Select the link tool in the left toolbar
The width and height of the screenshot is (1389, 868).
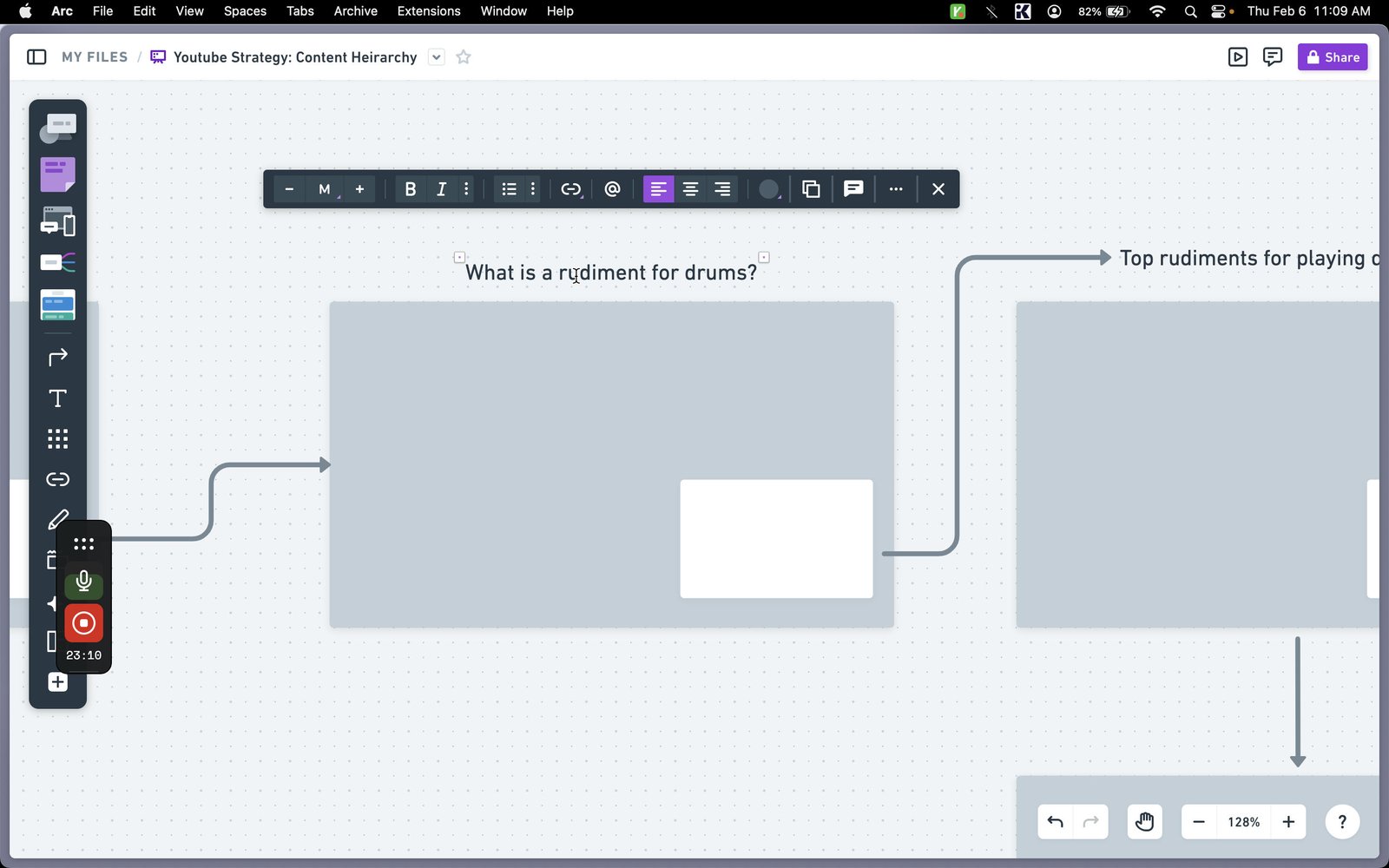coord(57,479)
